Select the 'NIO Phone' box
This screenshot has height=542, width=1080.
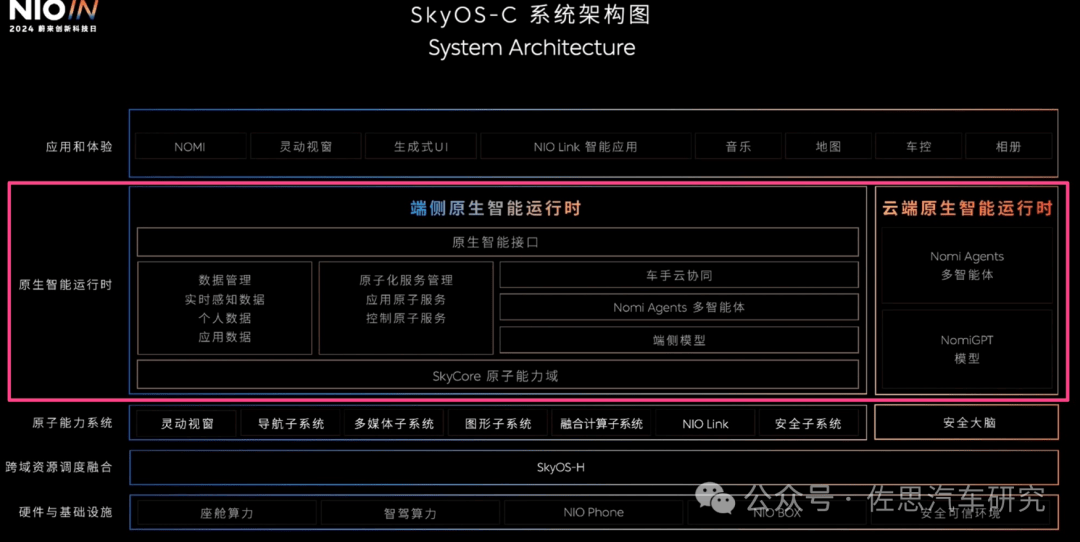pos(594,512)
